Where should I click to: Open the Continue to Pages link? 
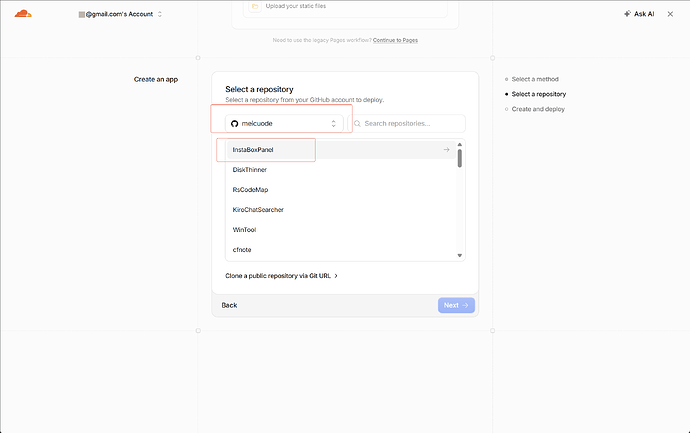coord(395,40)
